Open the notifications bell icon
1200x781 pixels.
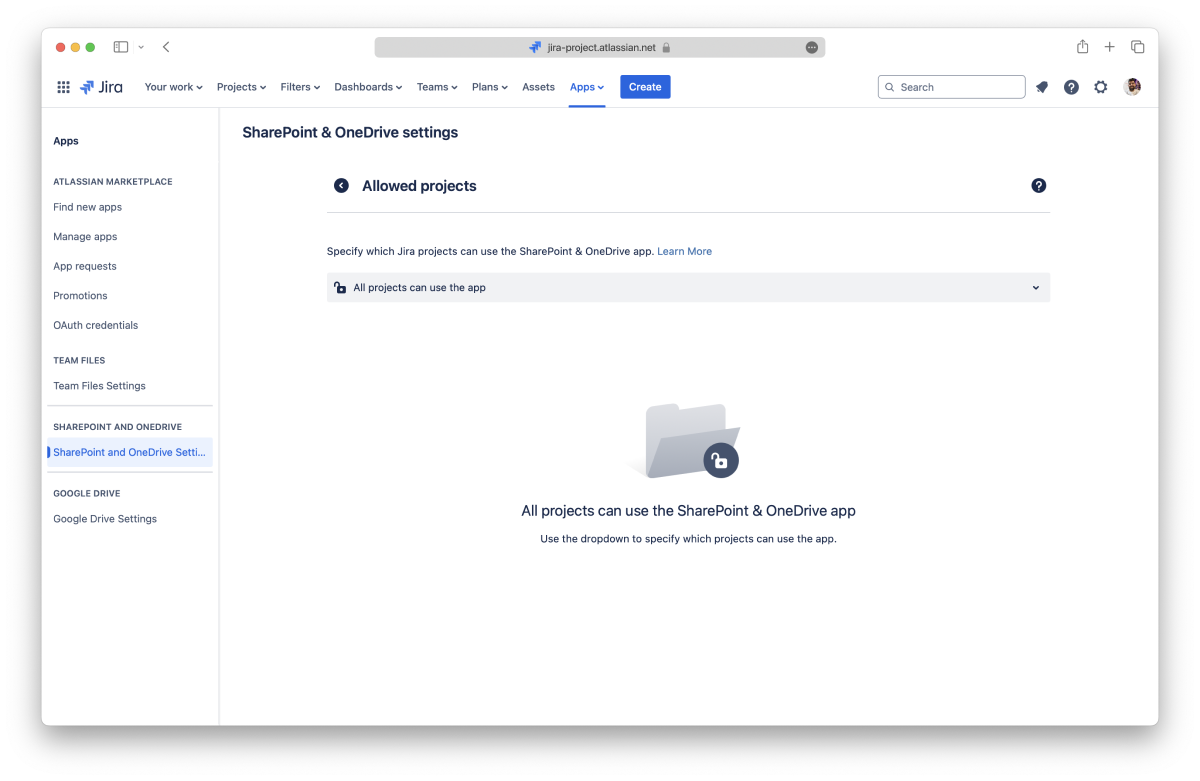1042,87
